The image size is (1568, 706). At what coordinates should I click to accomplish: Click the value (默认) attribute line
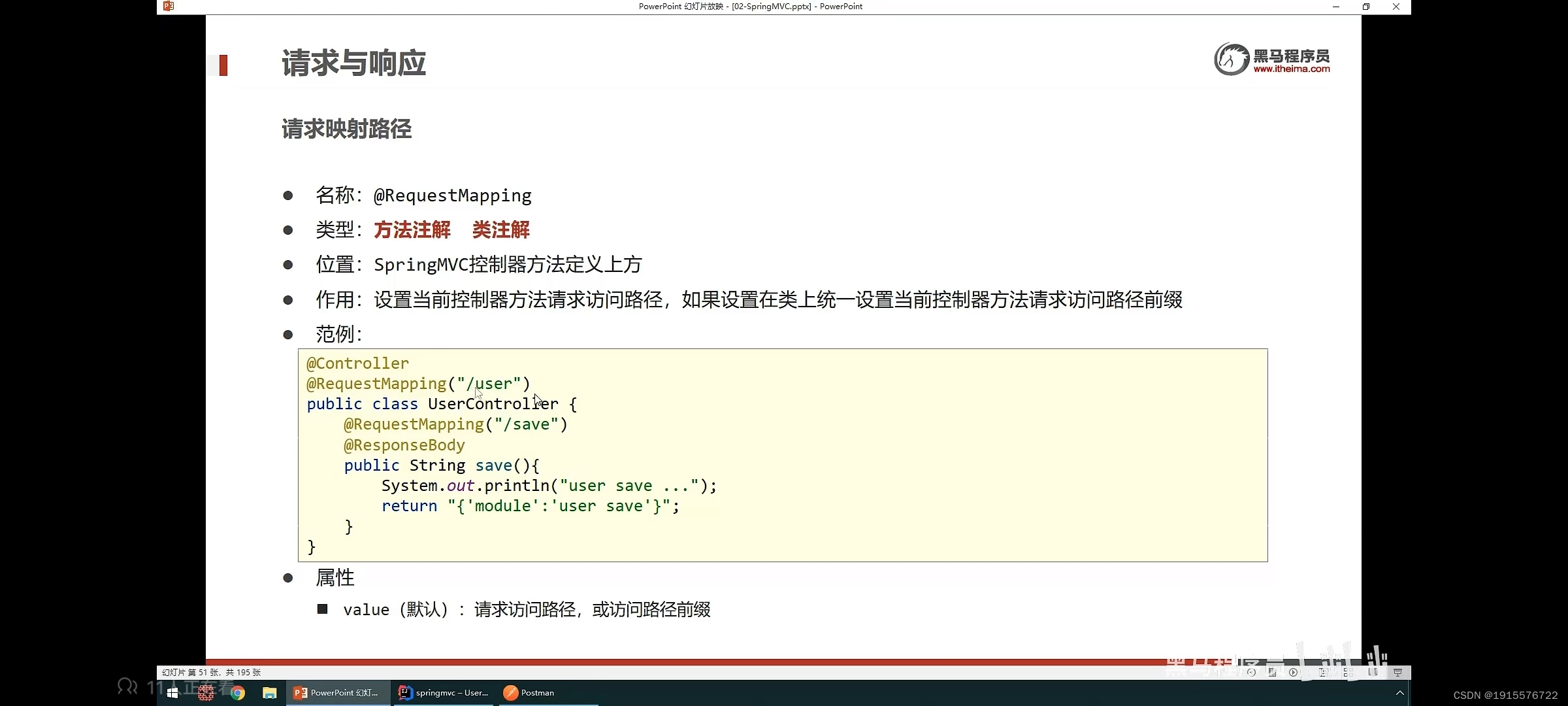click(x=527, y=610)
